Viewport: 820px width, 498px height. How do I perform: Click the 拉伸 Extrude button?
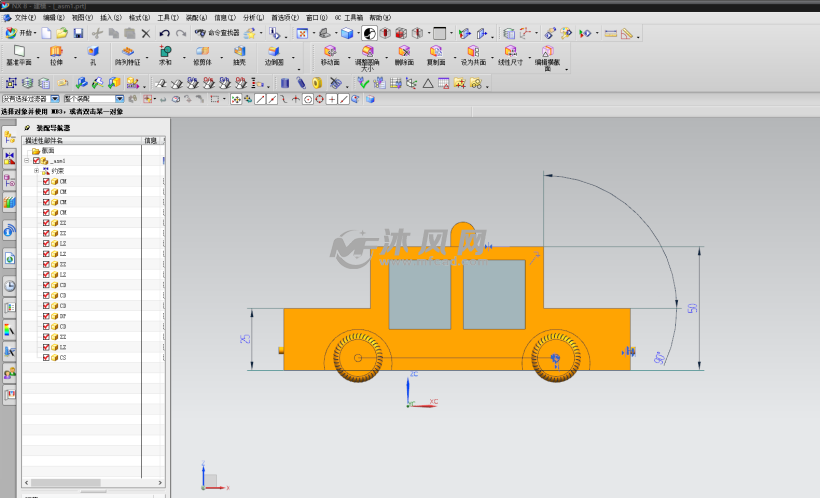pos(56,56)
